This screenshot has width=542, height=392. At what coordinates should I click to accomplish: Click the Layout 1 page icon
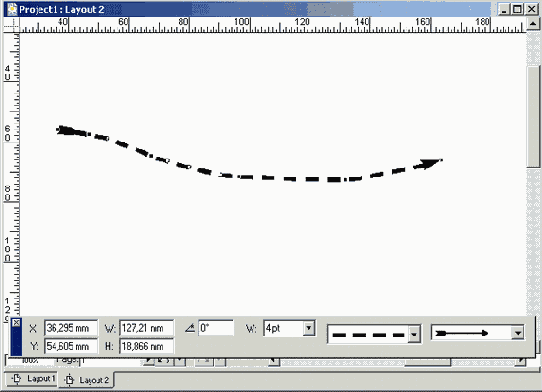coord(17,379)
